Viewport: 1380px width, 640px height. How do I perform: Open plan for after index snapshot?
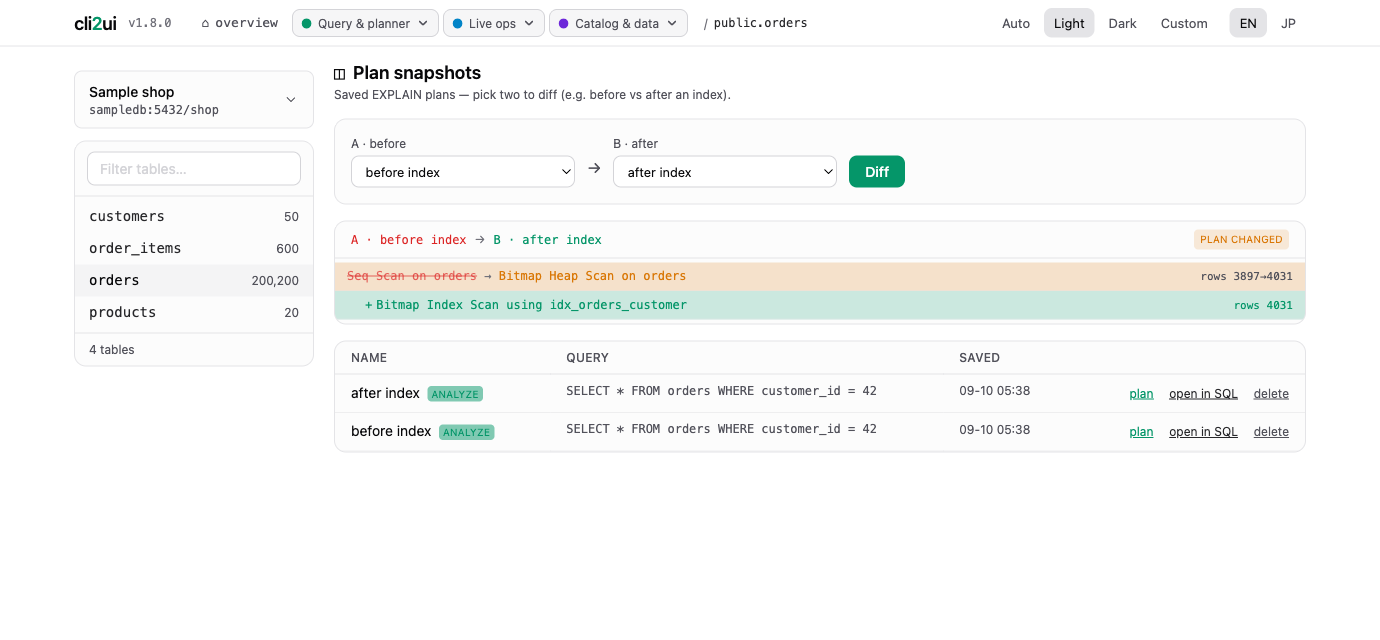[1141, 394]
